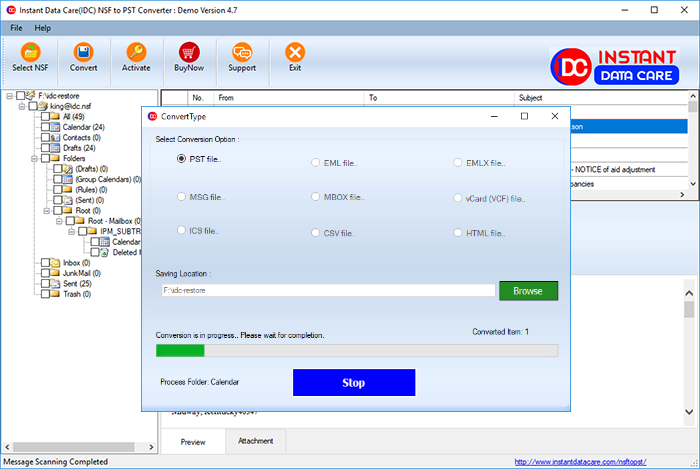This screenshot has width=700, height=469.
Task: Select the Calendar (24) folder icon
Action: pos(56,127)
